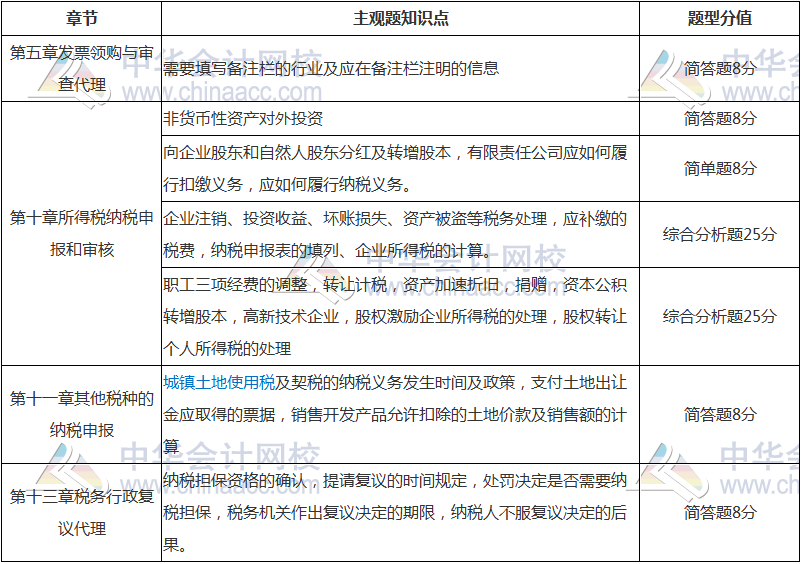Image resolution: width=801 pixels, height=564 pixels.
Task: Click the 城镇土地使用税 hyperlink
Action: click(219, 382)
